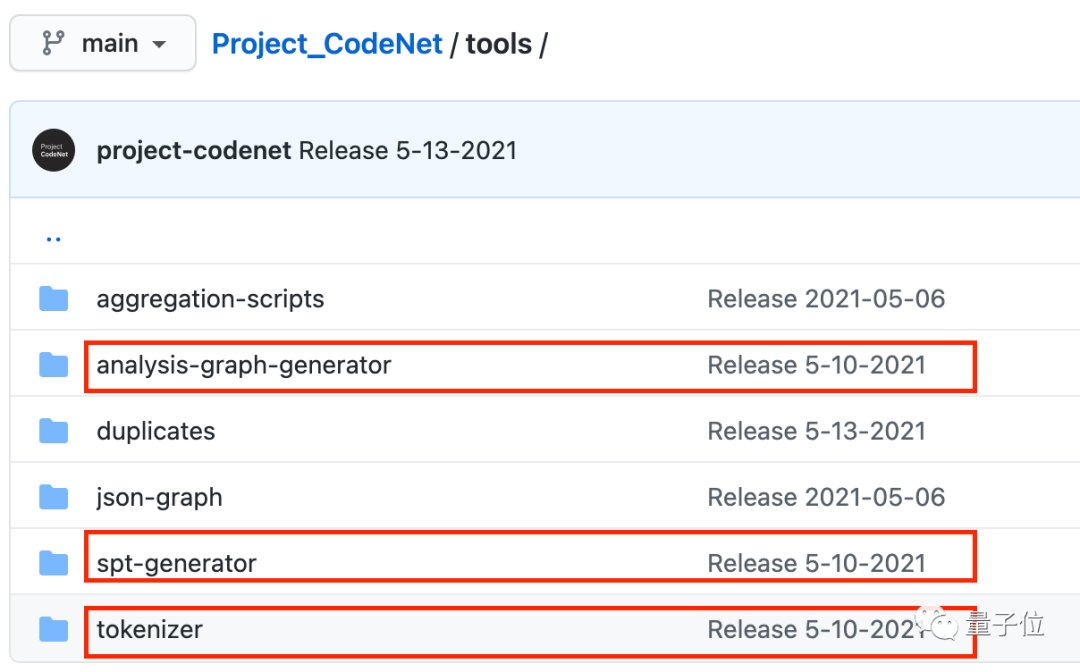Open the project-codenet author link

tap(194, 151)
